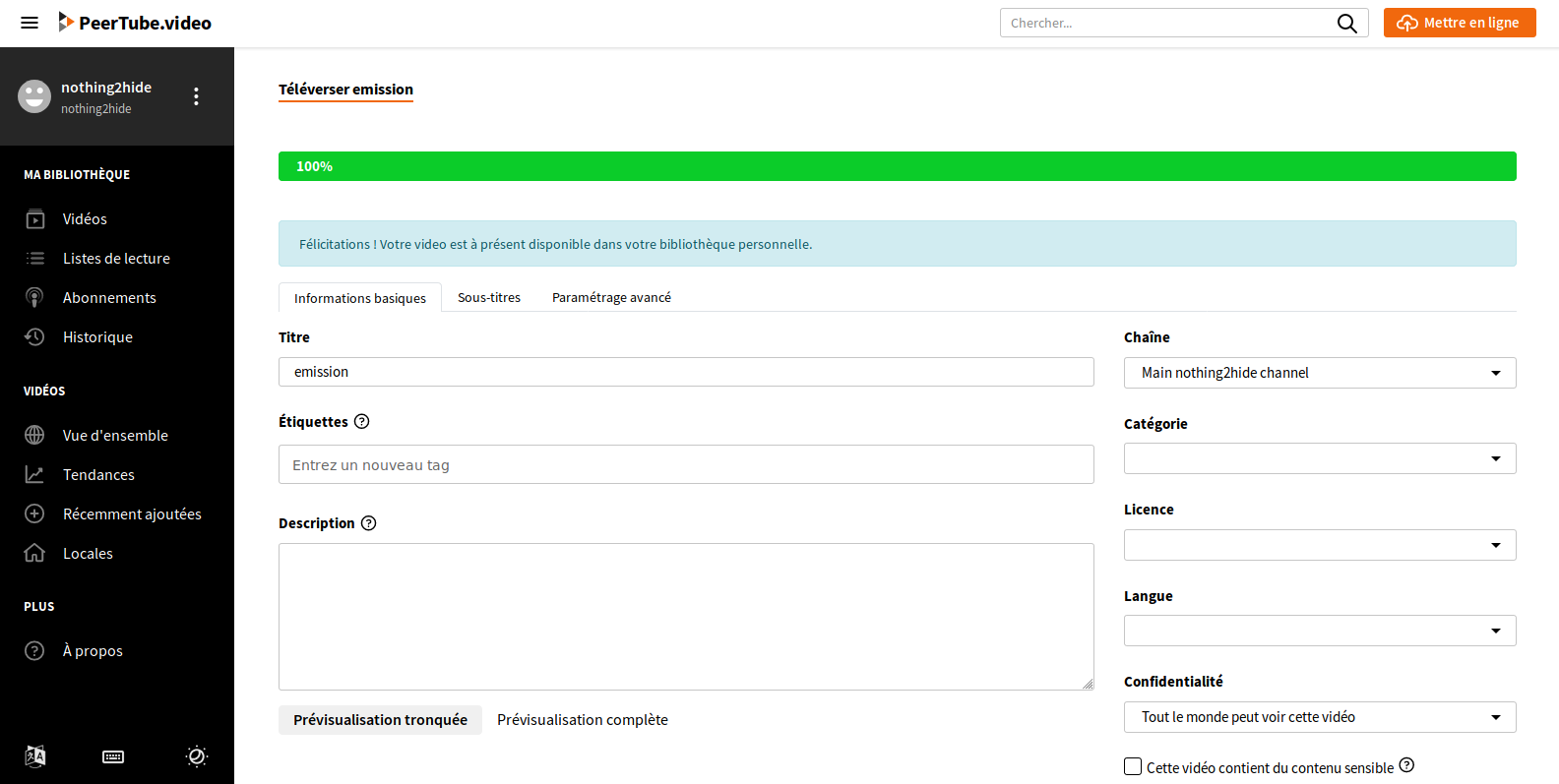This screenshot has width=1559, height=784.
Task: Check the sensitive content checkbox
Action: [1133, 766]
